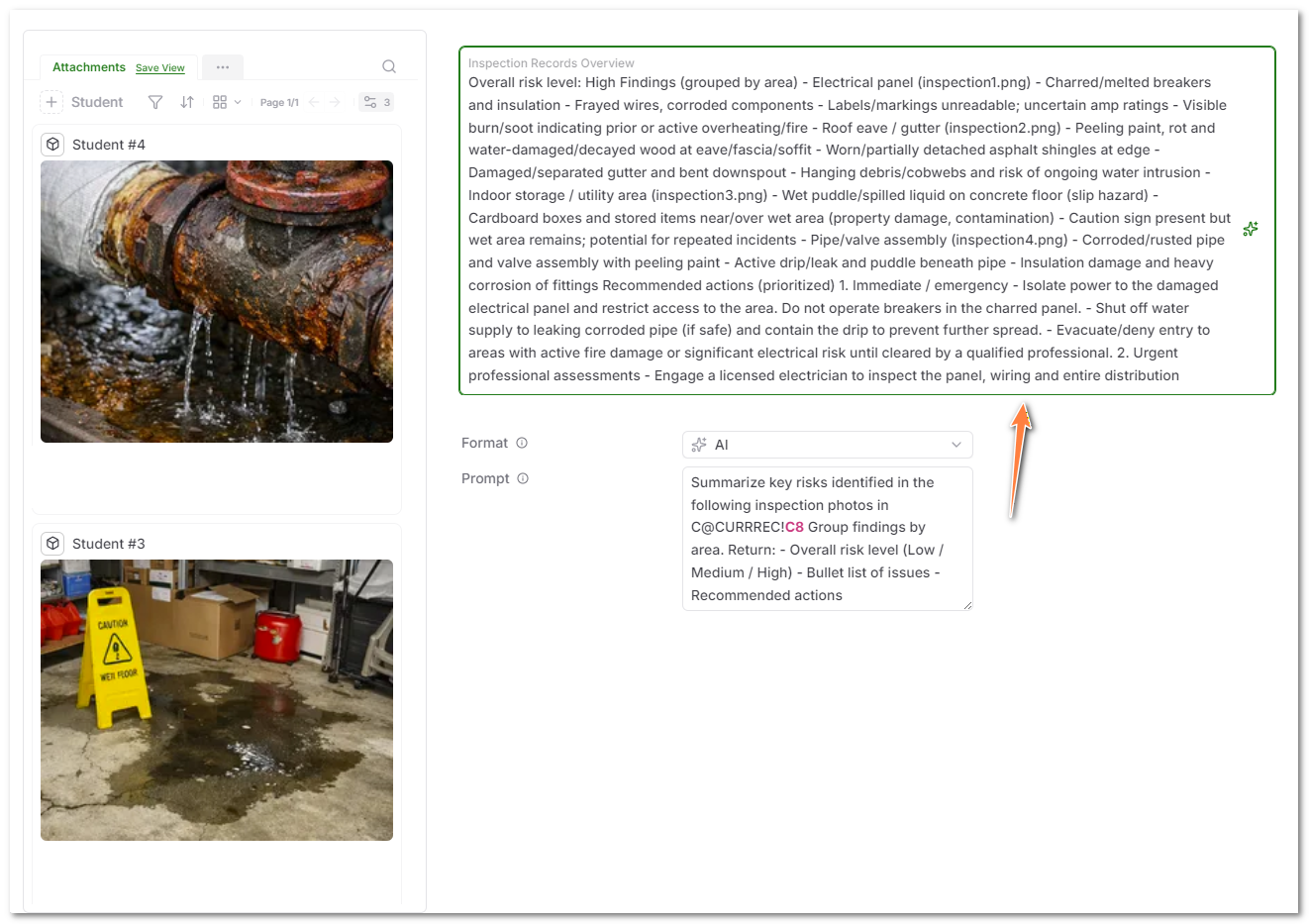The height and width of the screenshot is (924, 1309).
Task: Click the record settings icon showing 3
Action: click(x=376, y=102)
